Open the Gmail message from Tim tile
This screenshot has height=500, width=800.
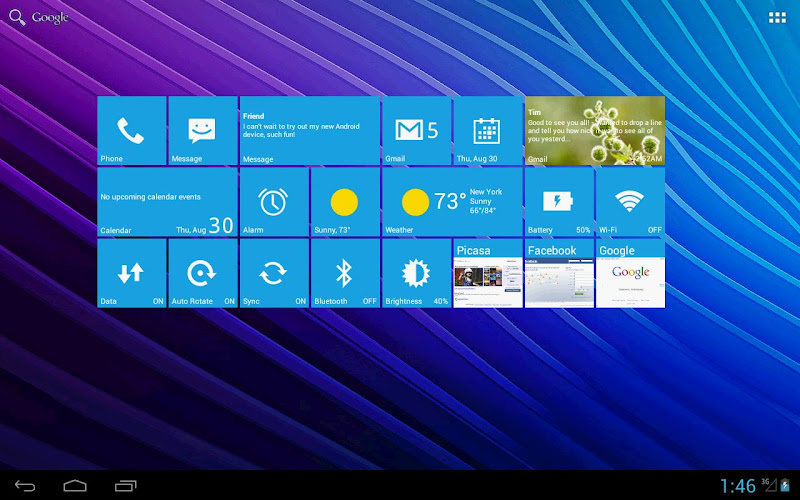point(595,131)
